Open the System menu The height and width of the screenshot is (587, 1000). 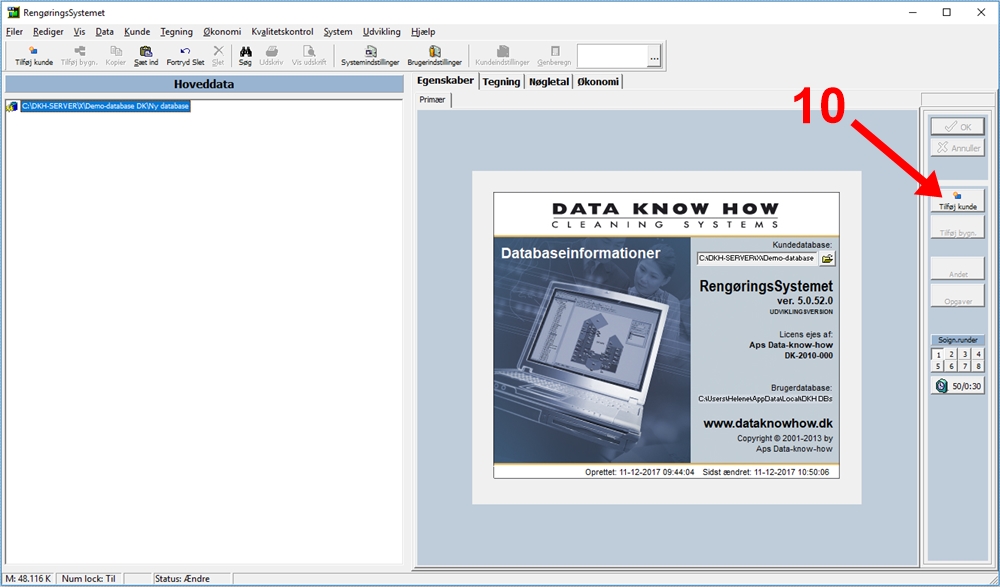point(338,31)
